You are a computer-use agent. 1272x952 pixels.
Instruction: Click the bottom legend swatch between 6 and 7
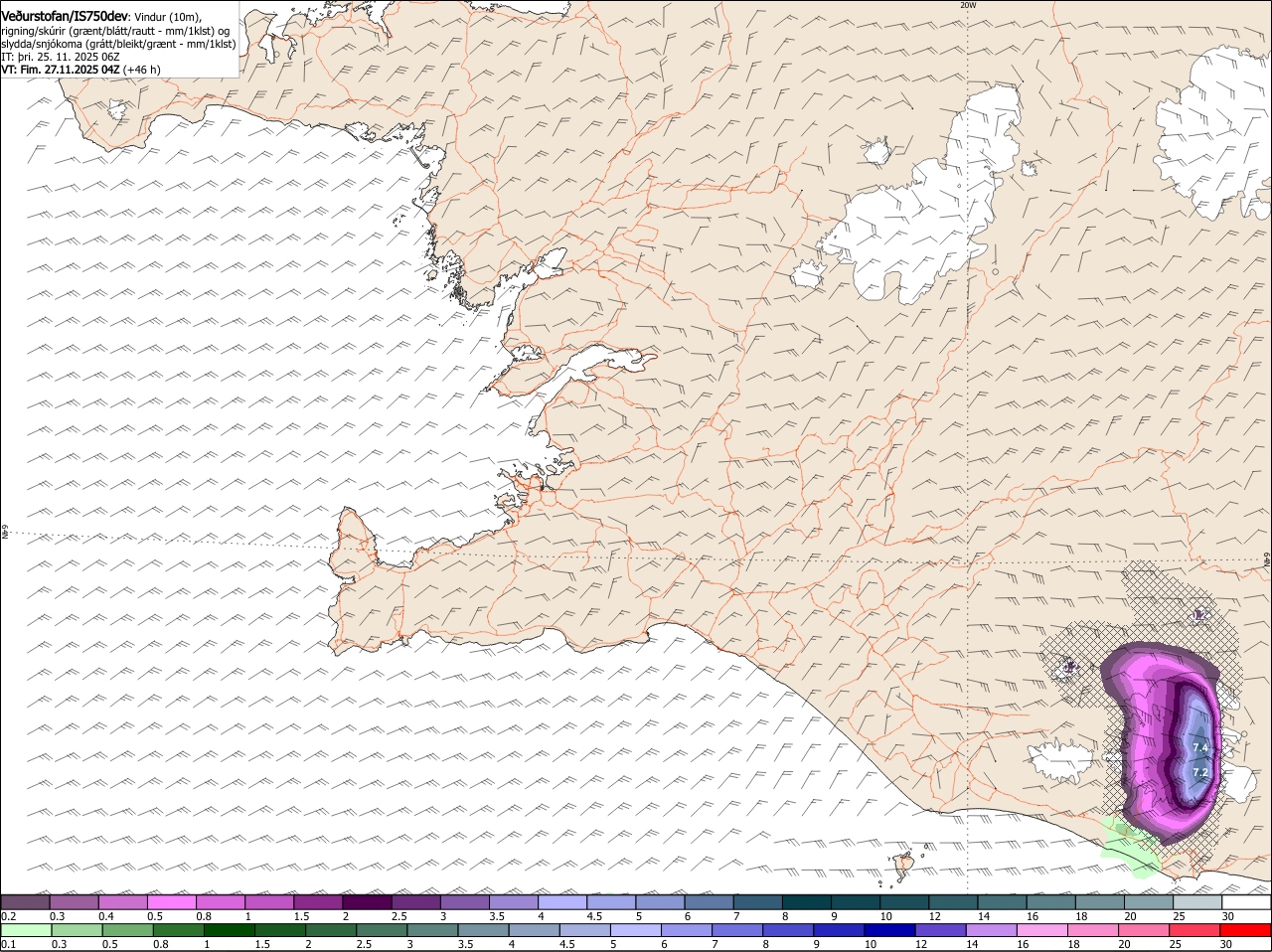coord(687,930)
